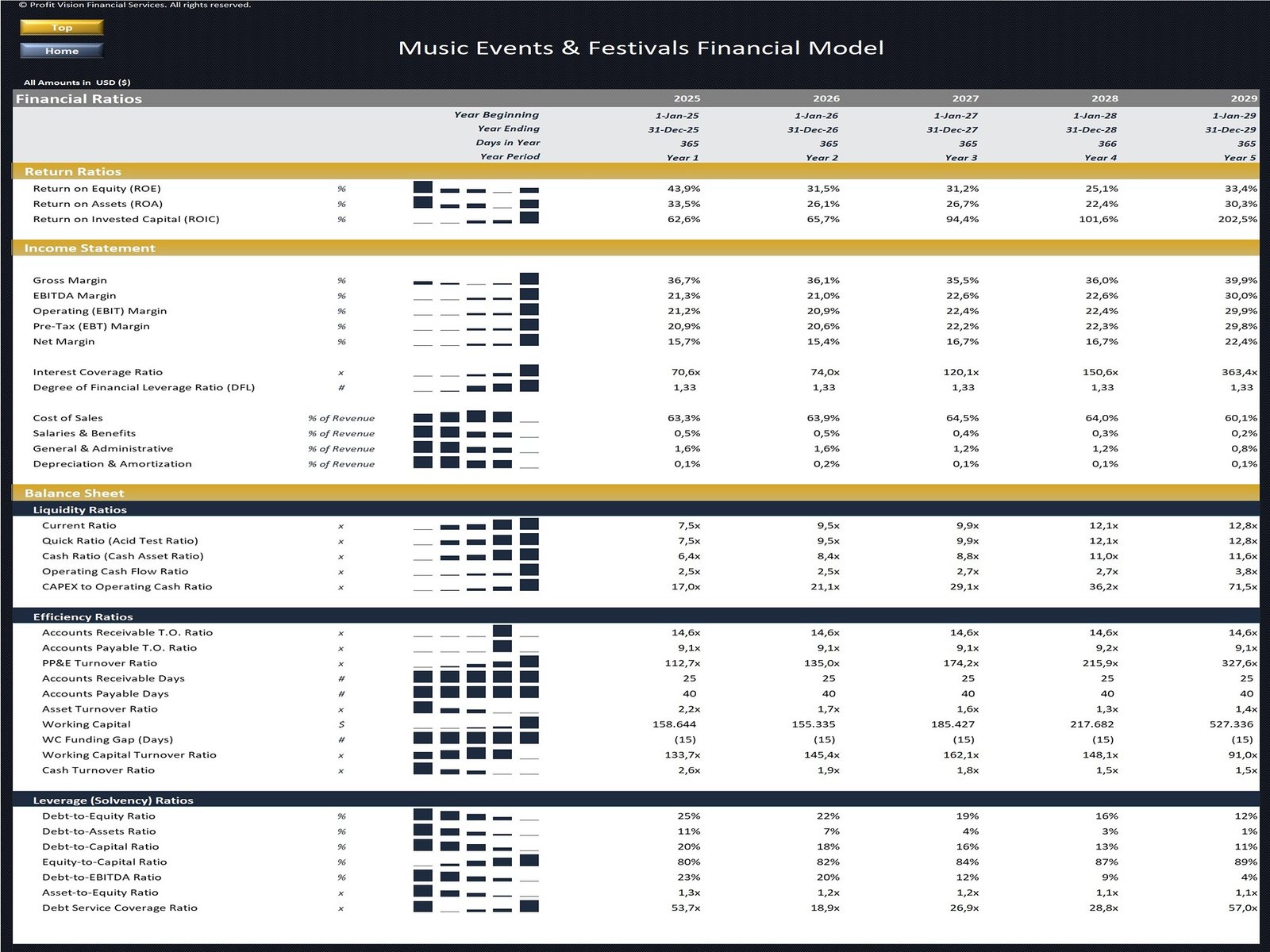Select the Gross Margin sparkline

tap(475, 280)
